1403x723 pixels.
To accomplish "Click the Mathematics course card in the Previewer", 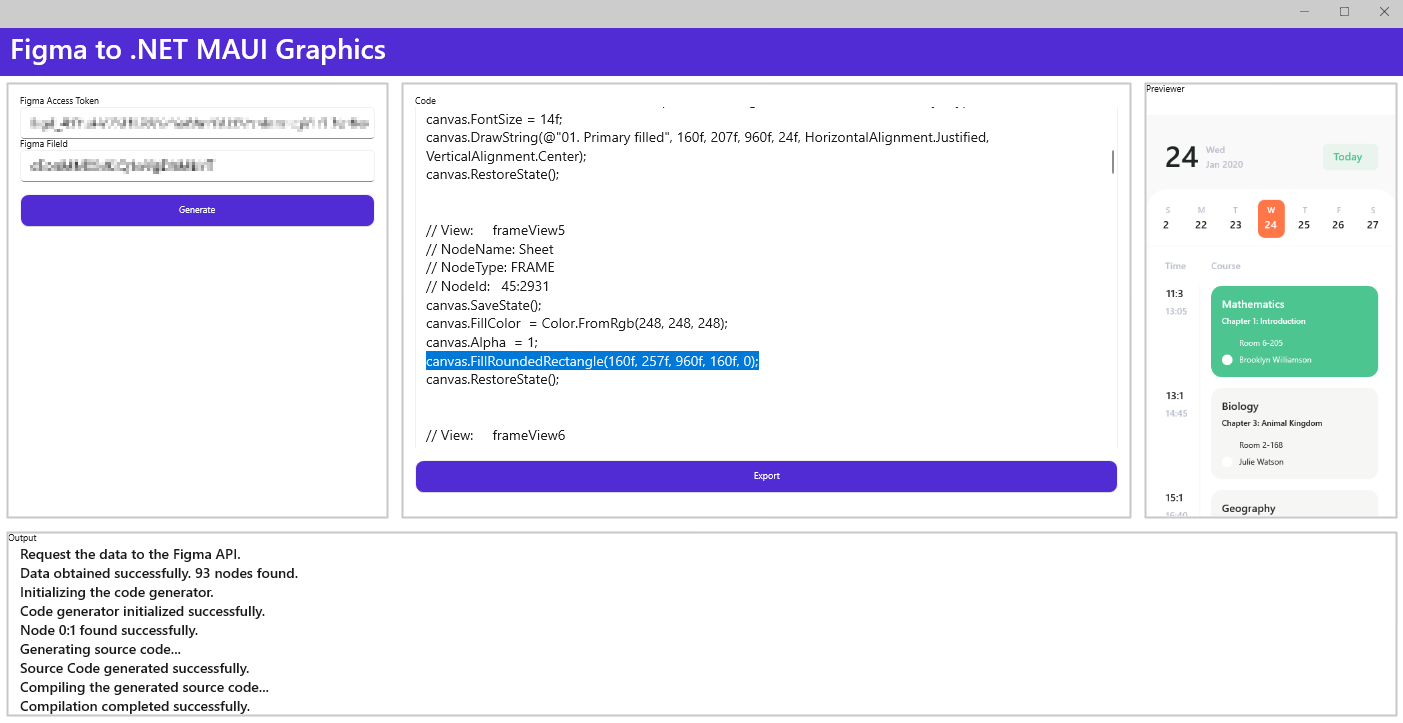I will point(1294,331).
